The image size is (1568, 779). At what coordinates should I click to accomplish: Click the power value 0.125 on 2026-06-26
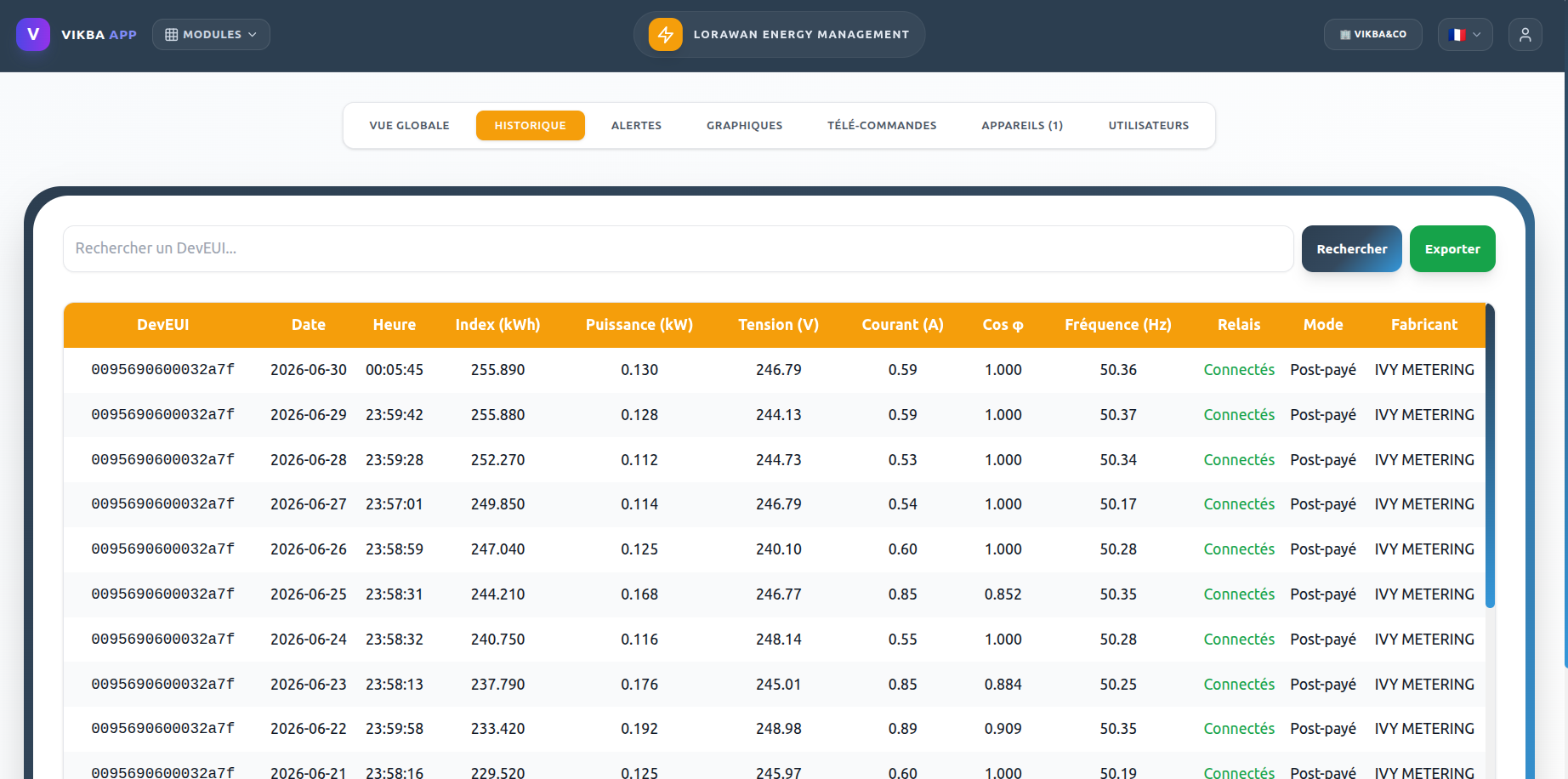639,549
